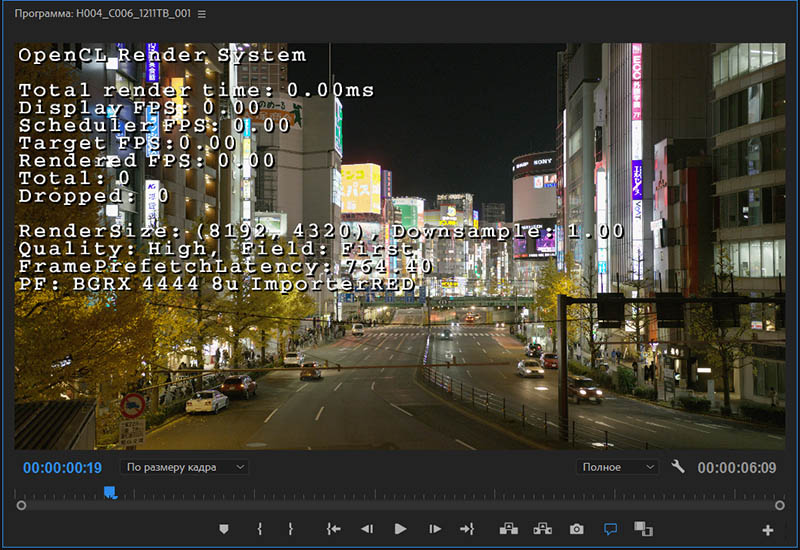Start playback with the Play button

(401, 529)
